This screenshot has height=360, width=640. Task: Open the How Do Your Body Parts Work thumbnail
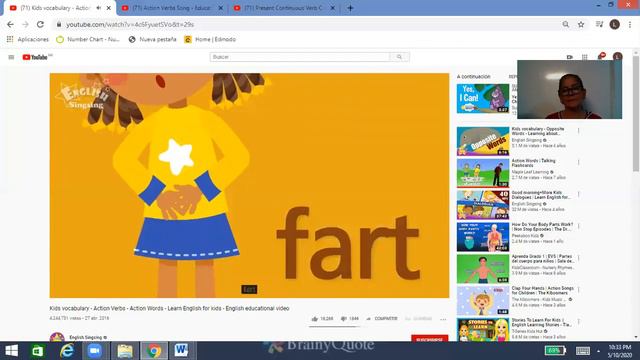click(x=483, y=237)
